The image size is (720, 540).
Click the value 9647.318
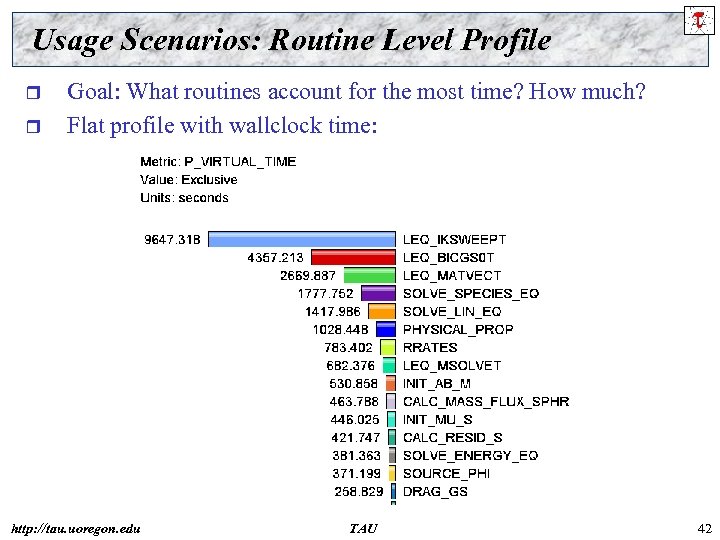(x=172, y=240)
